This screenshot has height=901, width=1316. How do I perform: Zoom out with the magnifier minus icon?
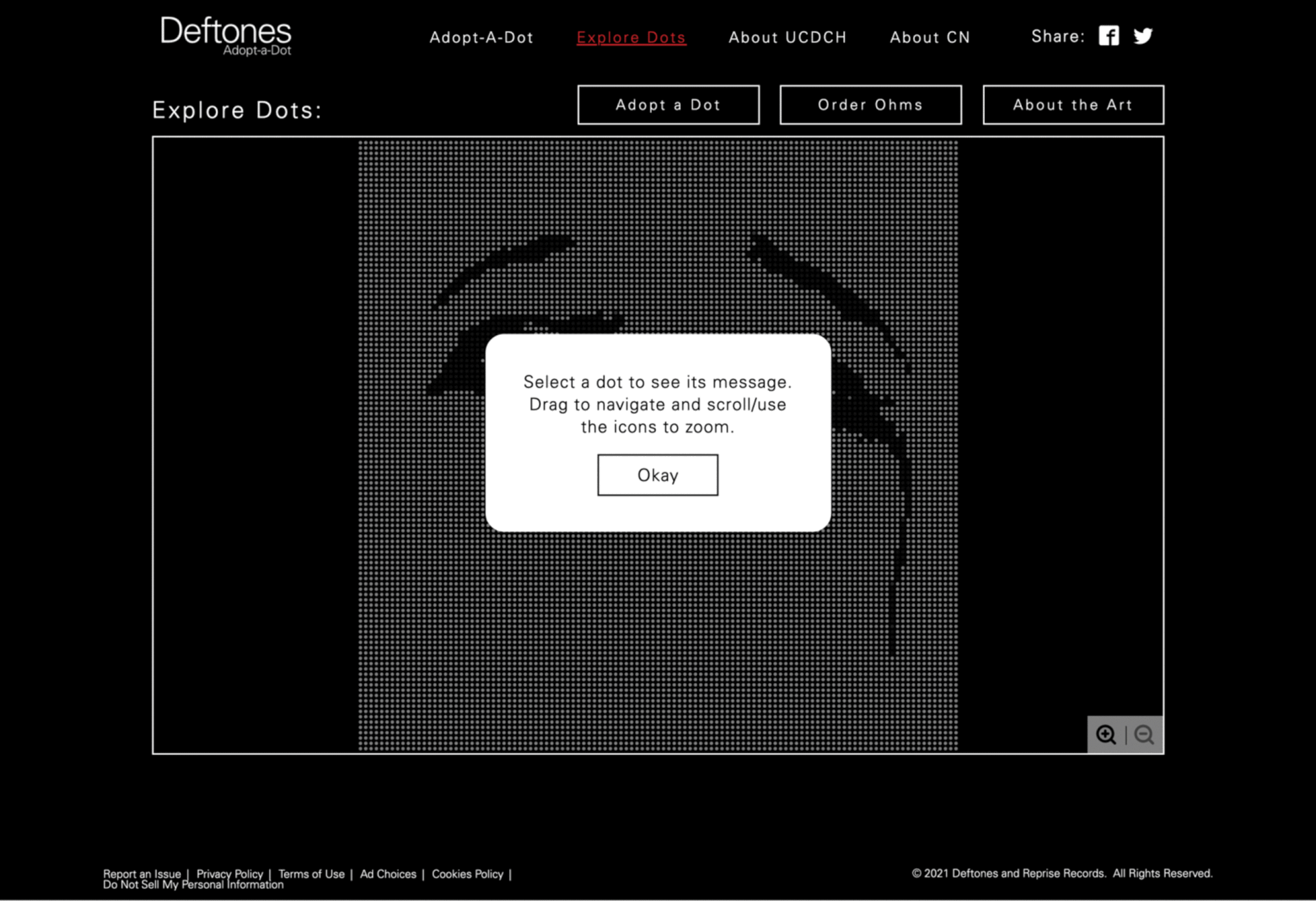click(1144, 735)
